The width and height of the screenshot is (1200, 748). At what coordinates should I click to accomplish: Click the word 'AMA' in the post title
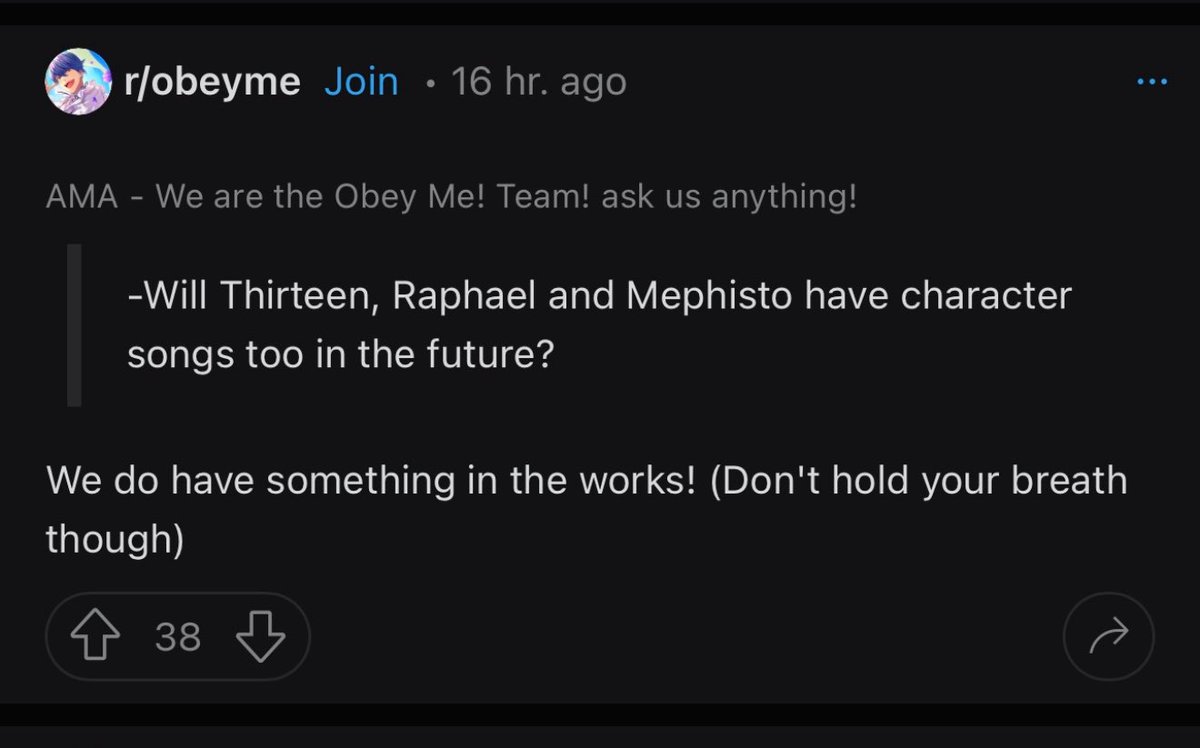coord(82,197)
